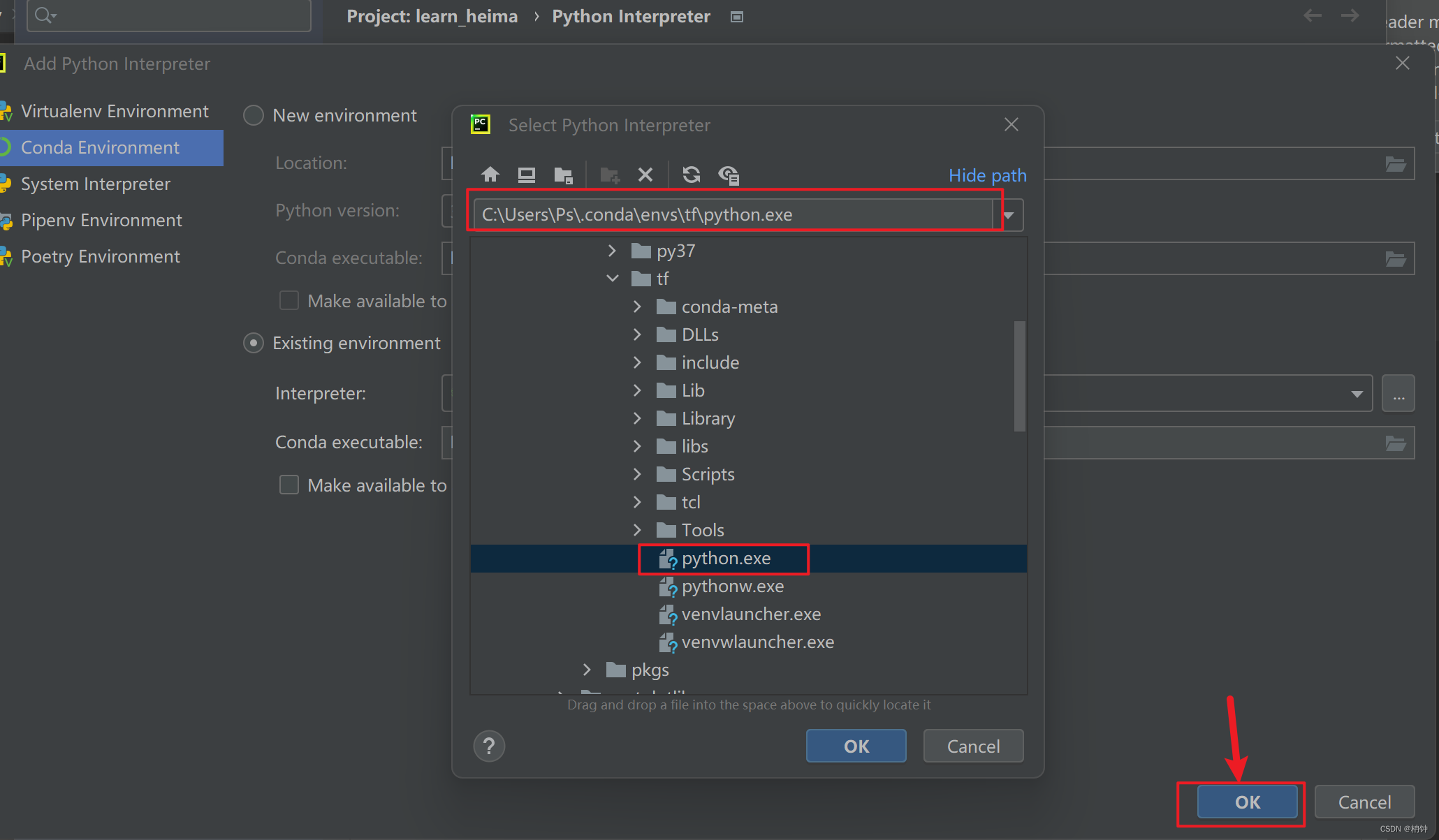Confirm OK in Select Python Interpreter dialog
The image size is (1439, 840).
tap(856, 746)
